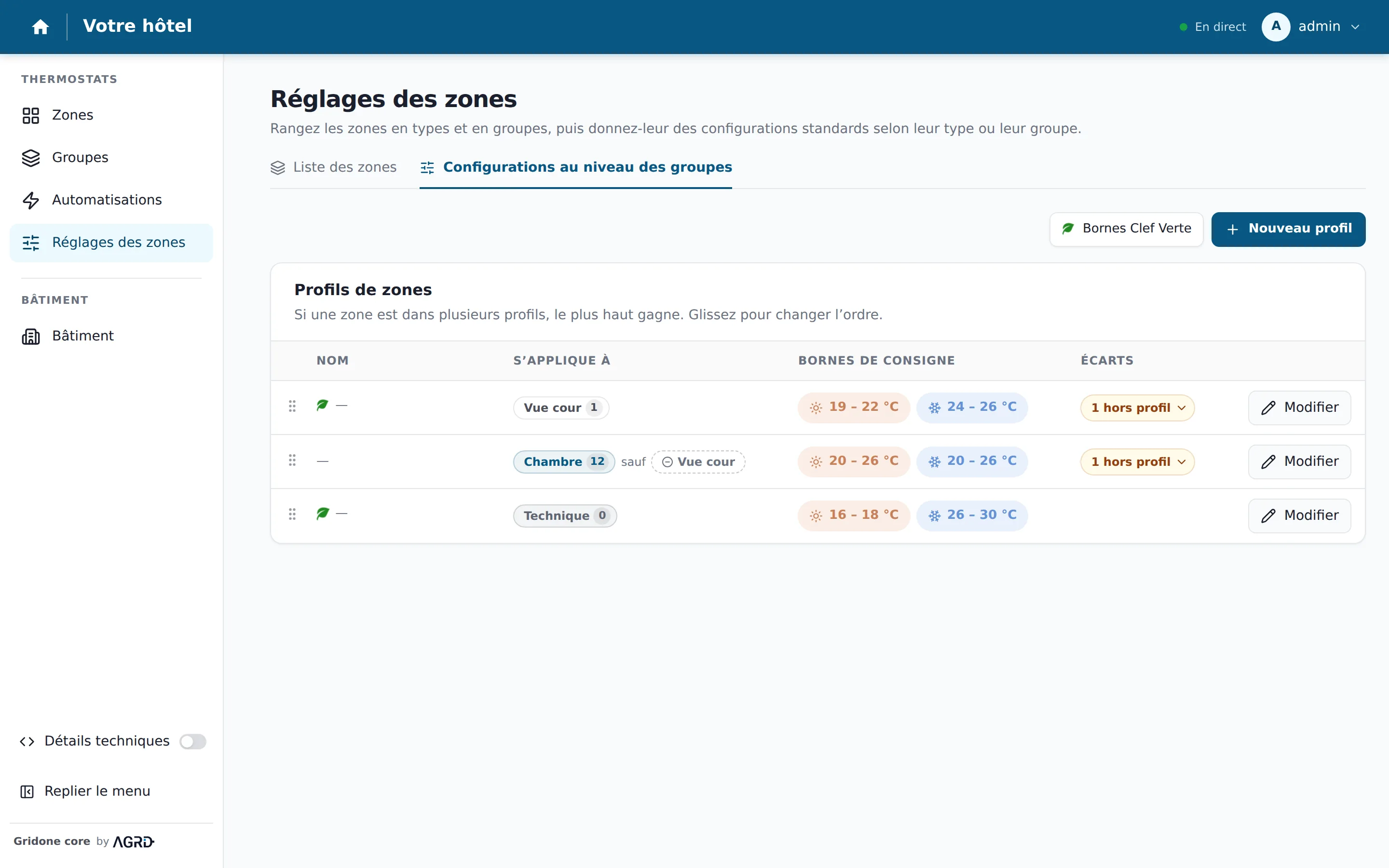This screenshot has height=868, width=1389.
Task: Expand 1 hors profil in Chambre row
Action: point(1137,461)
